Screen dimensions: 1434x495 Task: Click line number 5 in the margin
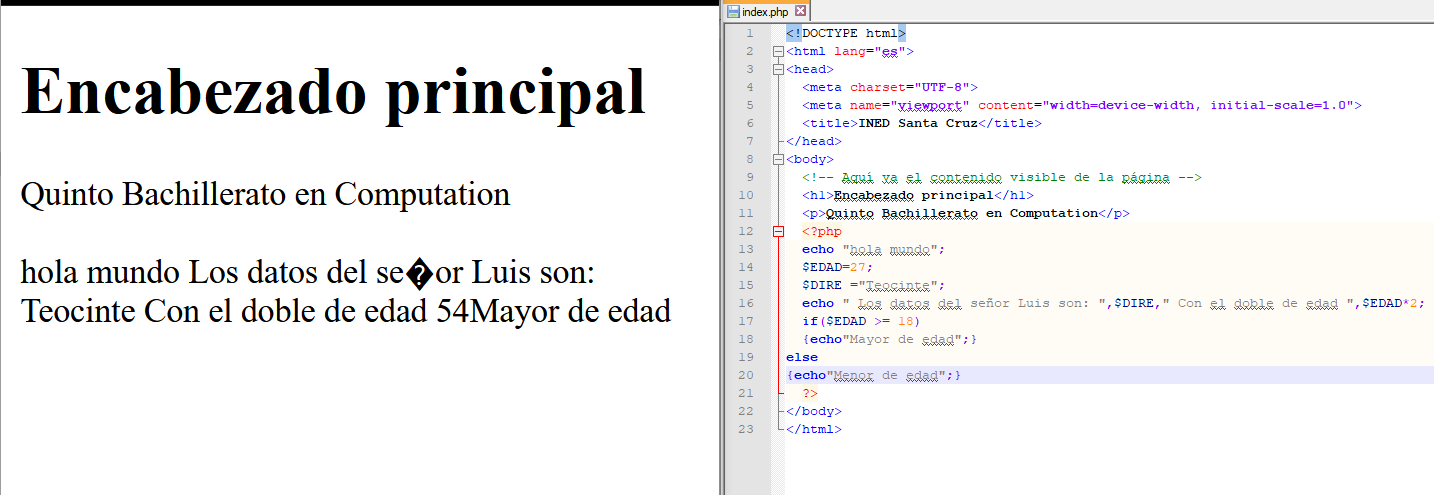coord(750,105)
